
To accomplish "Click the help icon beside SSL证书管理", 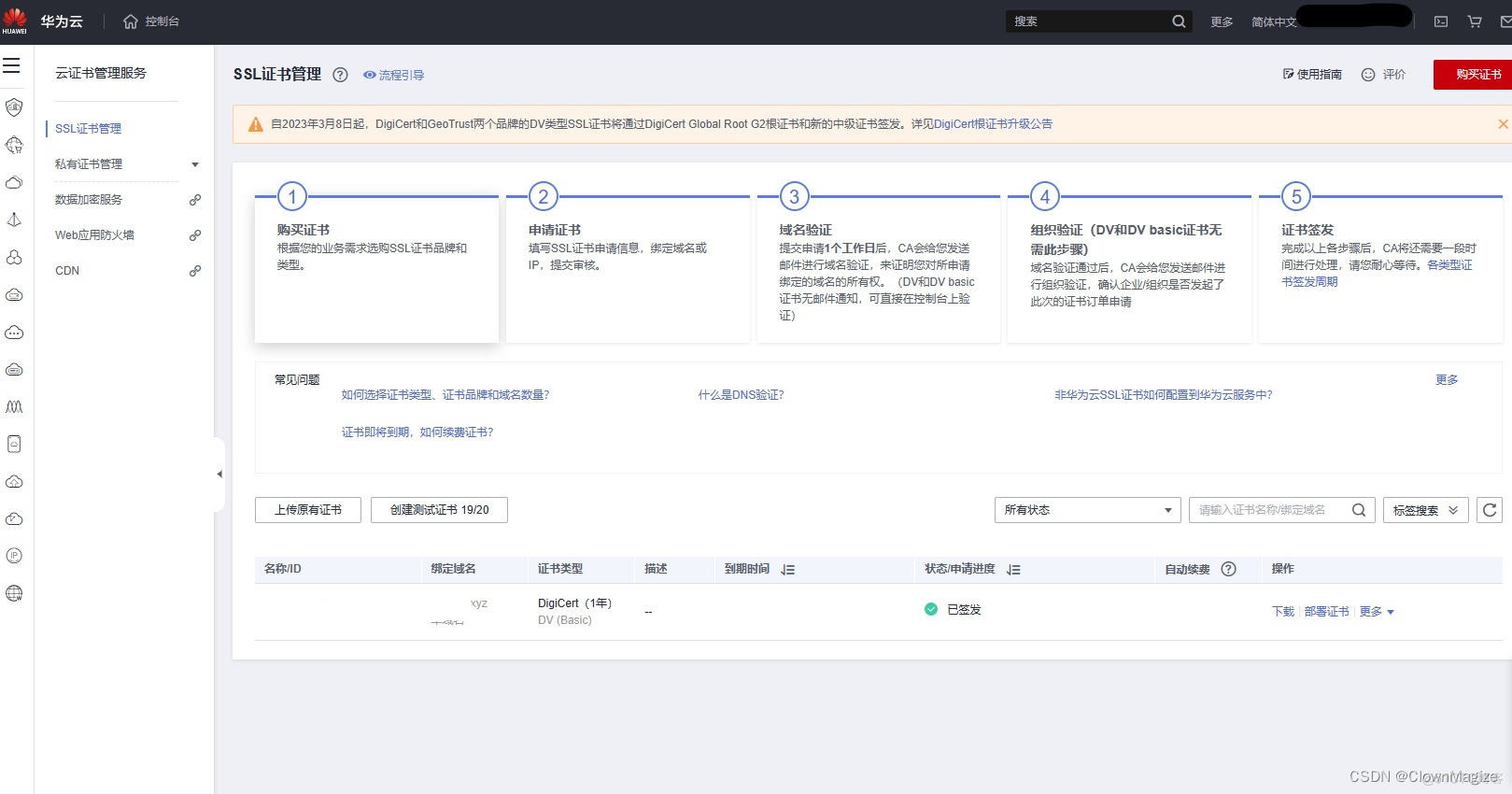I will (x=340, y=75).
